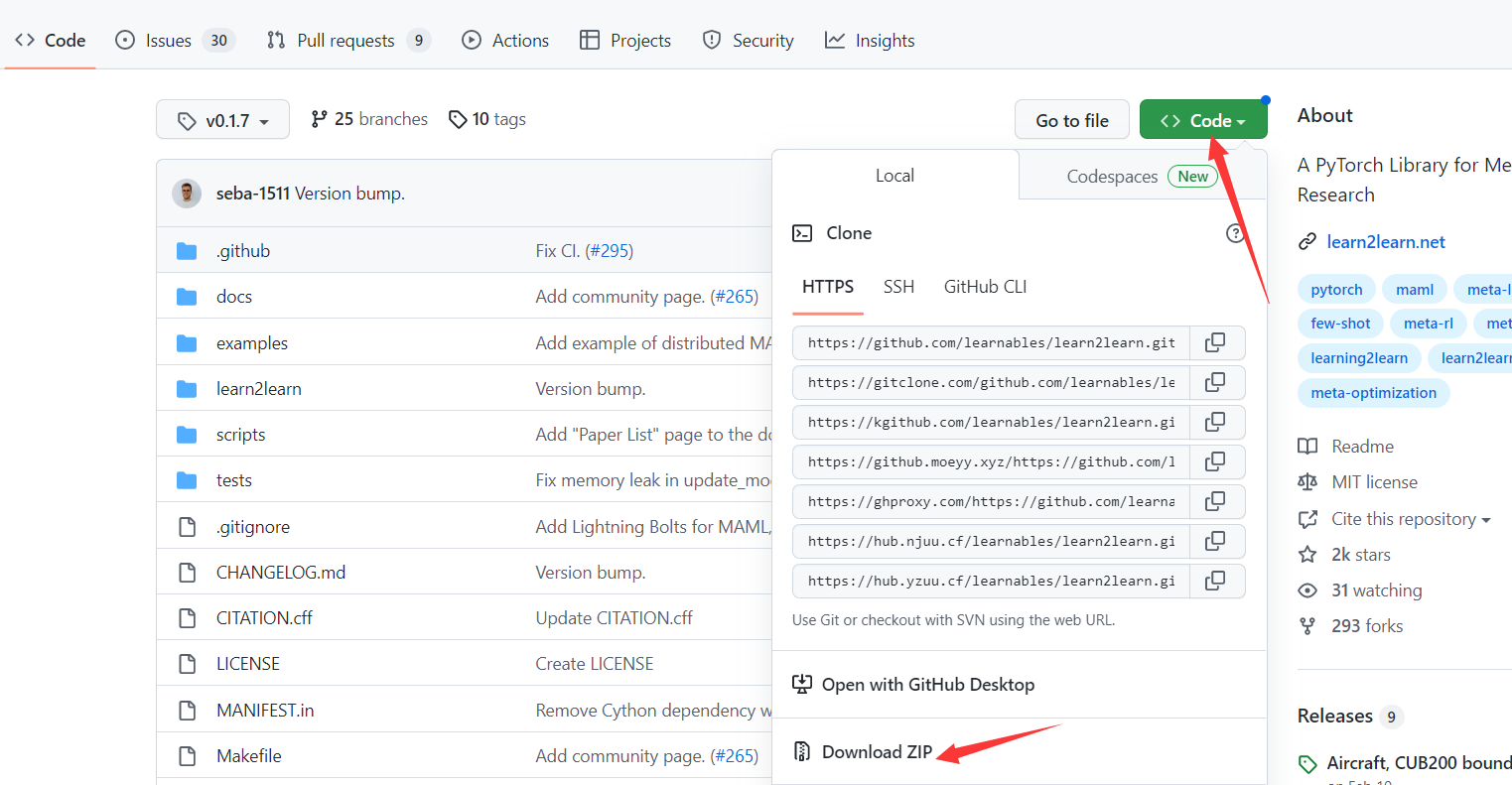1512x785 pixels.
Task: Visit the learn2learn.net website link
Action: pyautogui.click(x=1386, y=242)
